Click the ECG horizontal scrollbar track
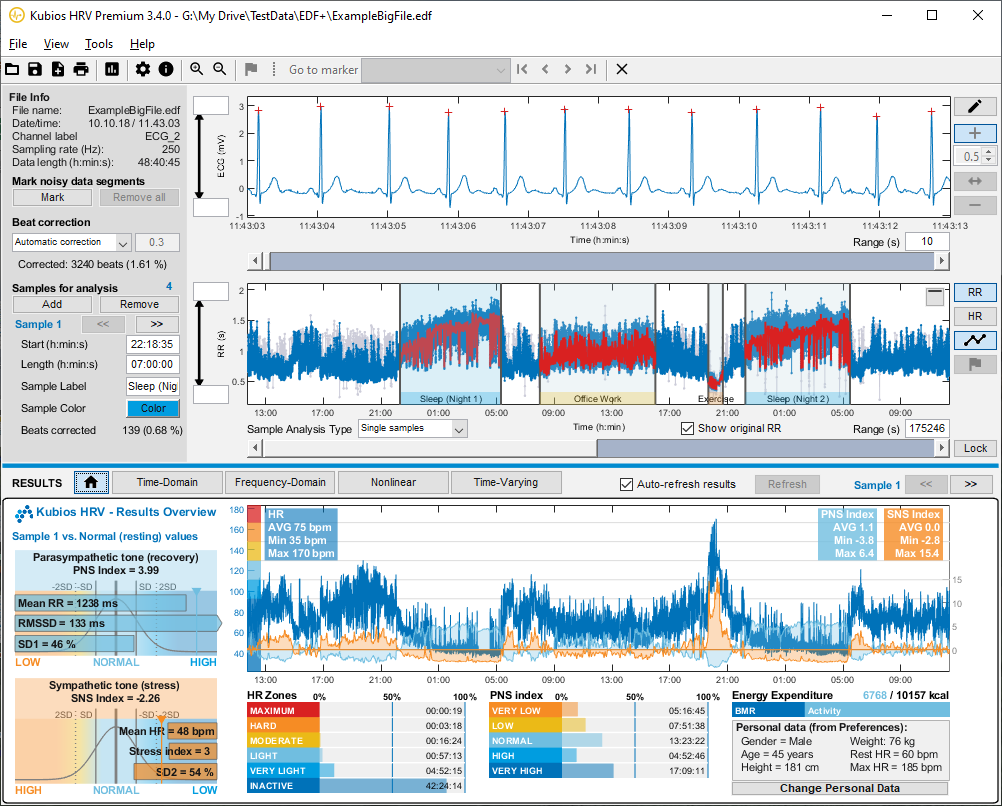The image size is (1002, 806). 602,261
